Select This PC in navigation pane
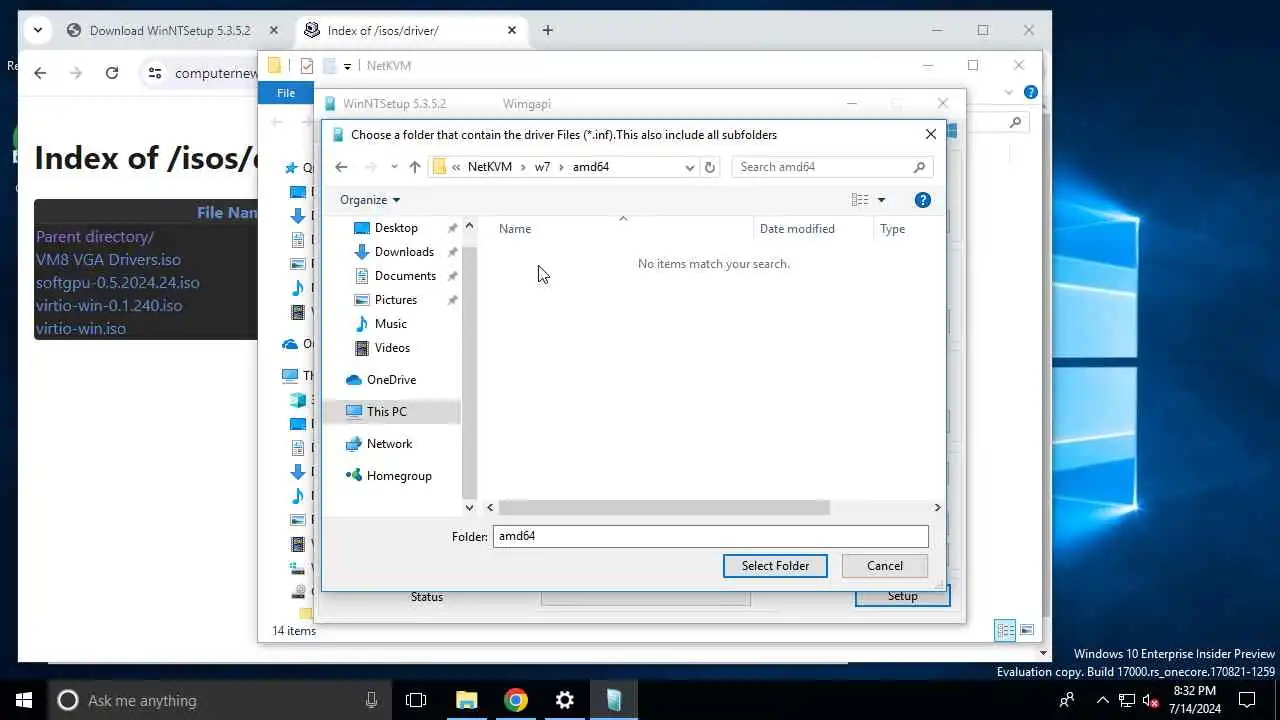Viewport: 1280px width, 720px height. pyautogui.click(x=386, y=412)
